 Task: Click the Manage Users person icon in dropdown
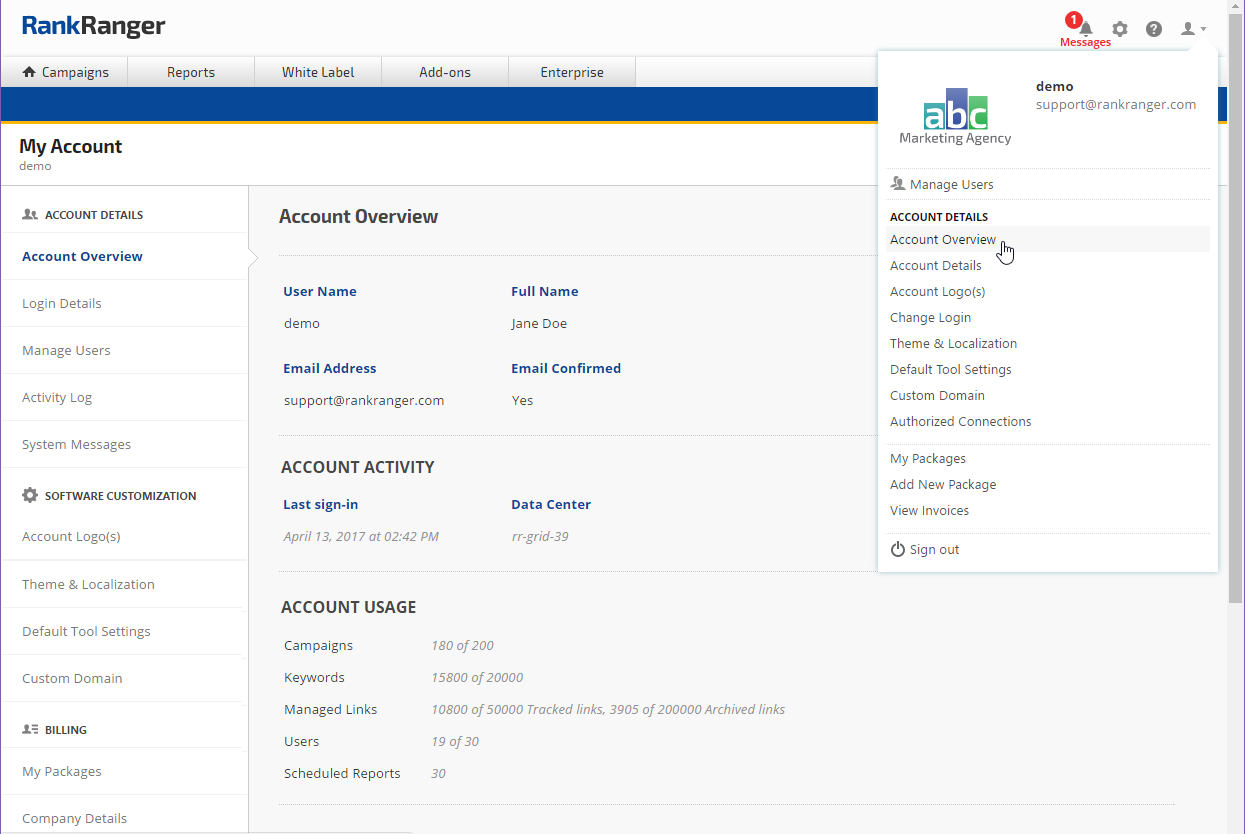click(898, 184)
